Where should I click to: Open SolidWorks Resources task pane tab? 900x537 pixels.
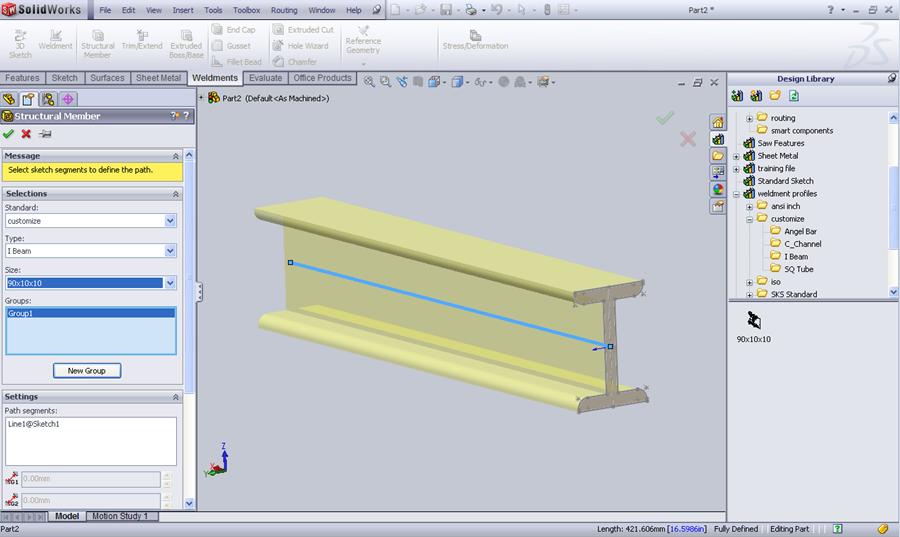click(717, 122)
